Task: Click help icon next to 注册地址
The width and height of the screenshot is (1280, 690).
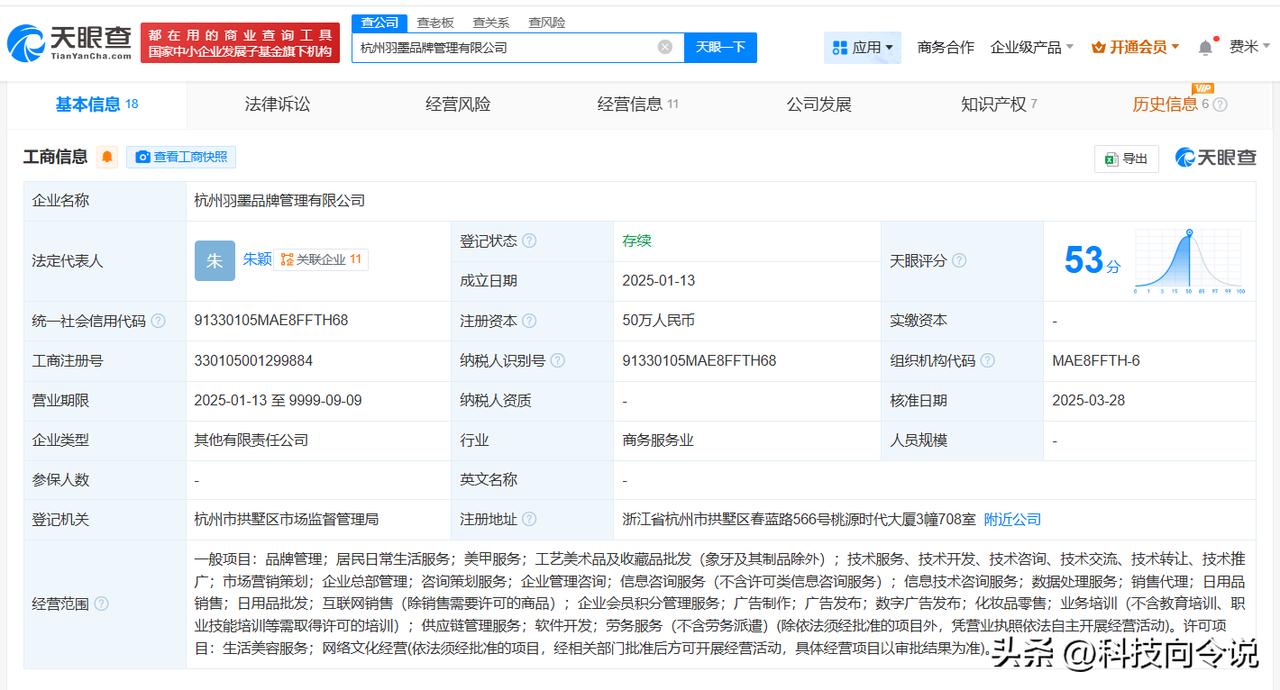Action: [x=529, y=520]
